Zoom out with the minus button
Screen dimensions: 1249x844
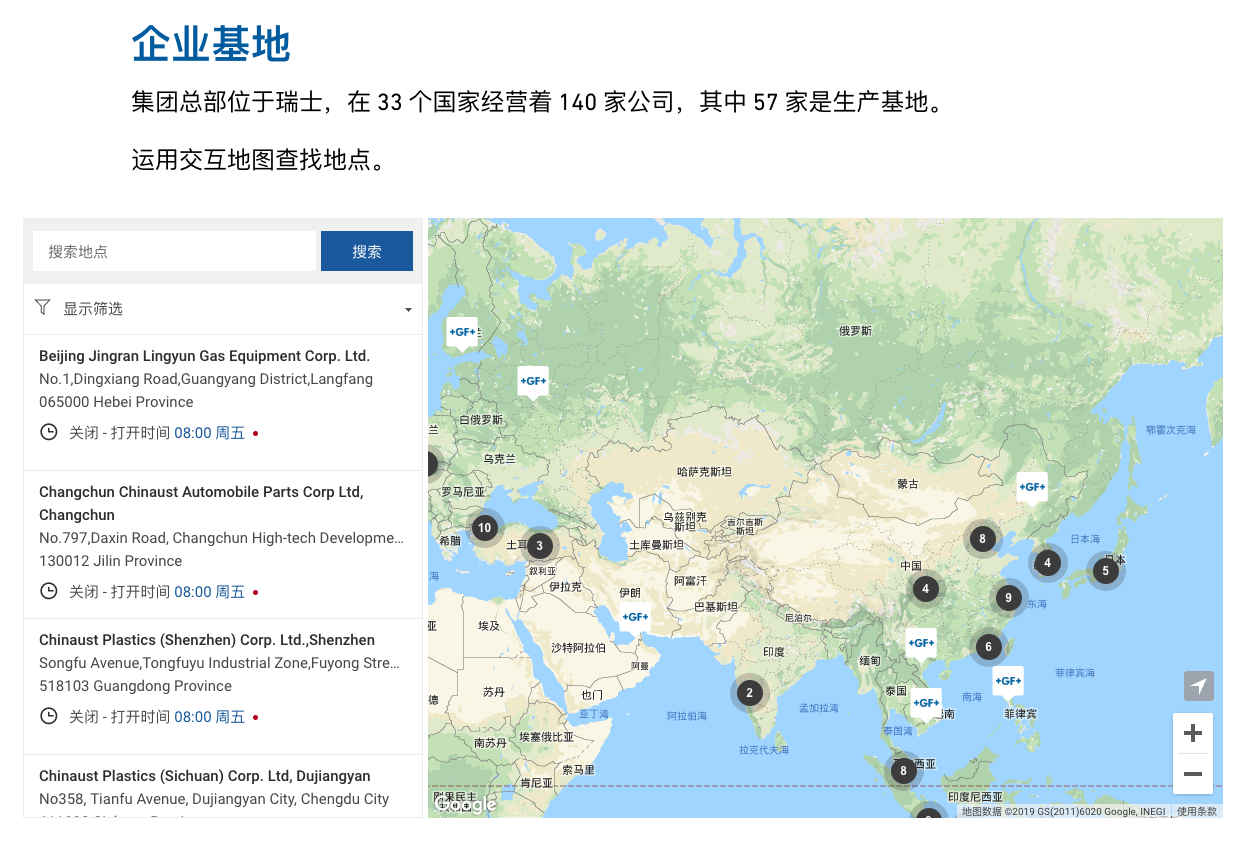pyautogui.click(x=1192, y=774)
